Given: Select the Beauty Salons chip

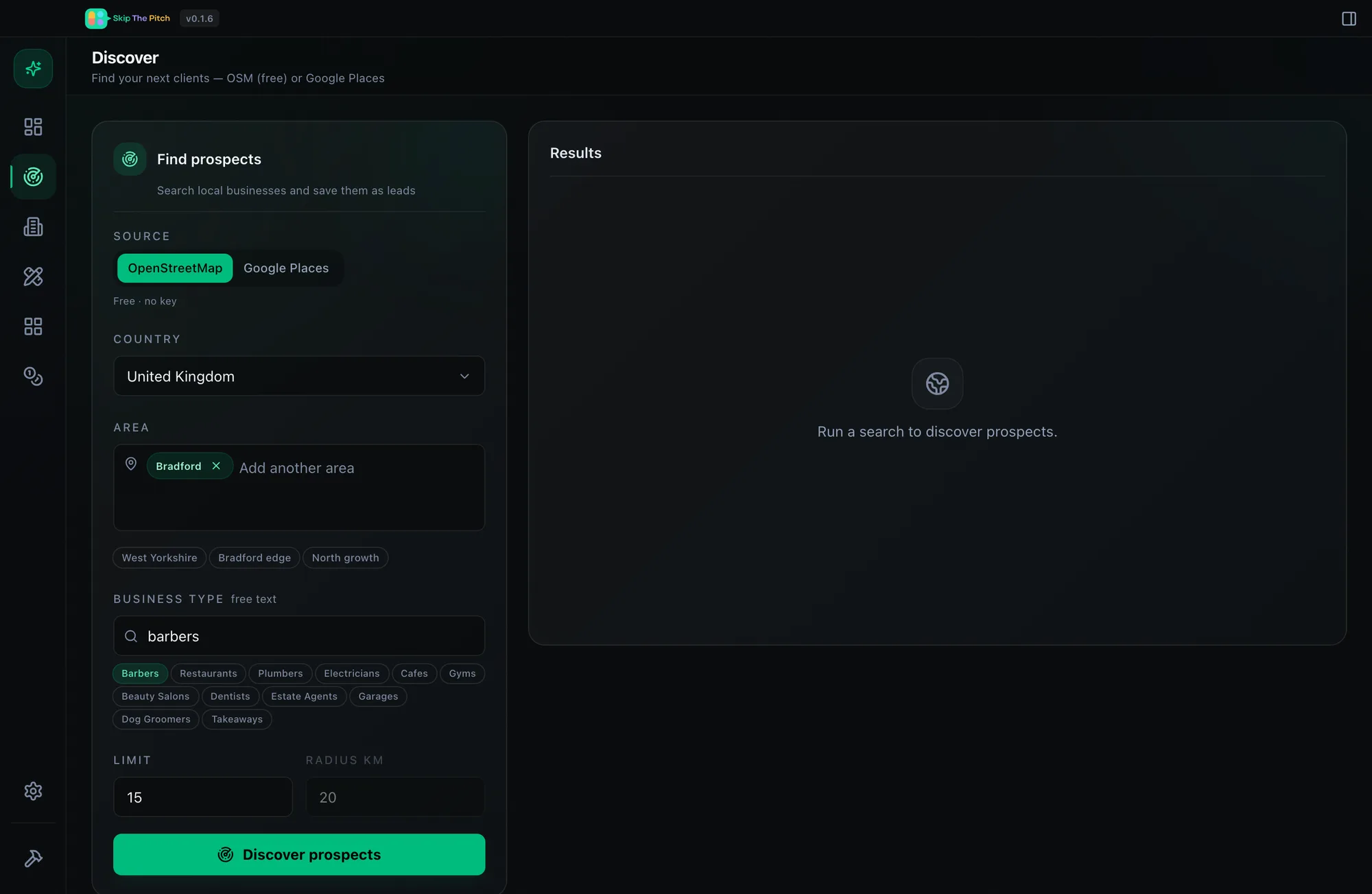Looking at the screenshot, I should 156,696.
